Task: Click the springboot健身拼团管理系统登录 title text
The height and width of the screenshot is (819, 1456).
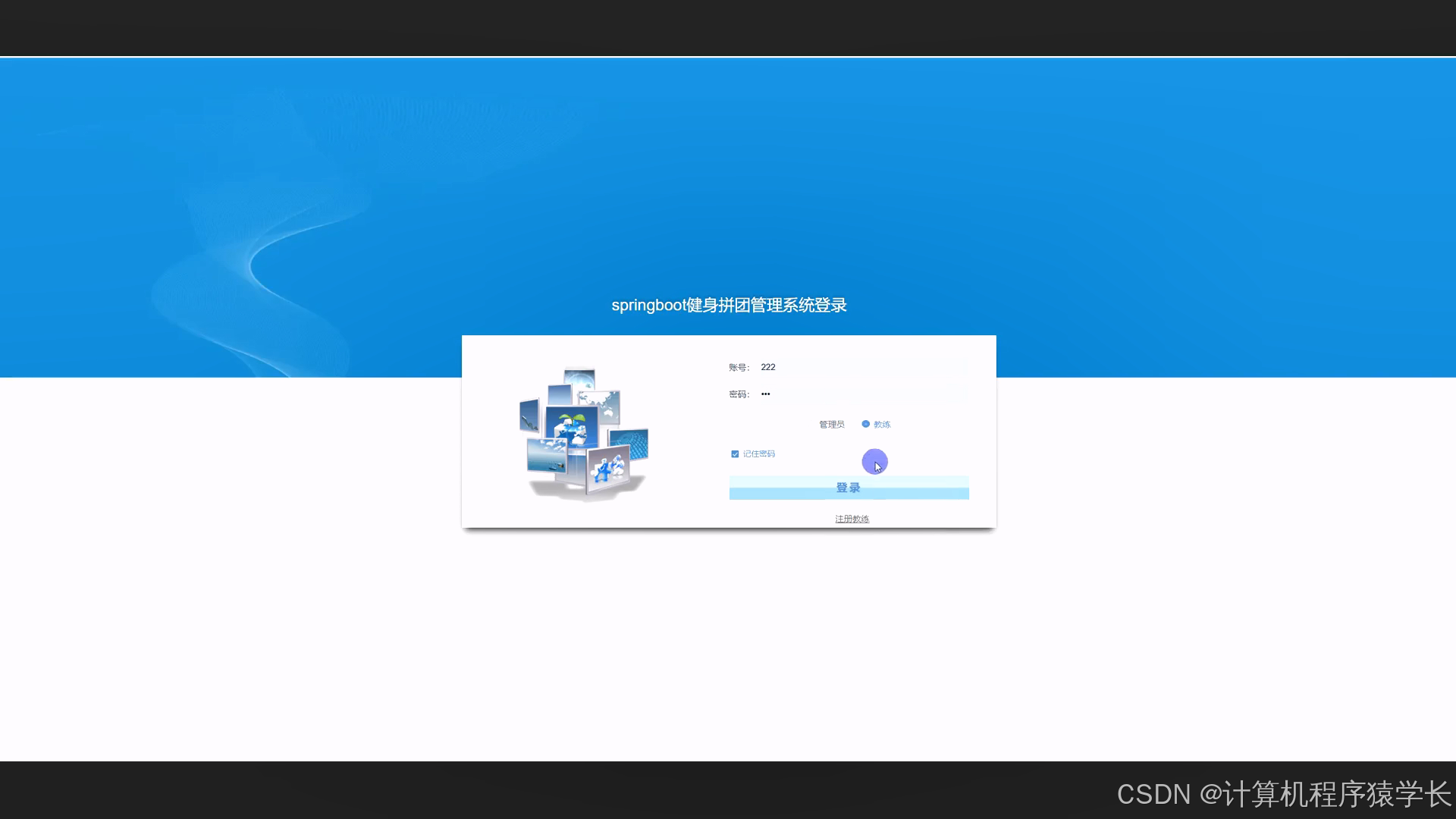Action: (730, 305)
